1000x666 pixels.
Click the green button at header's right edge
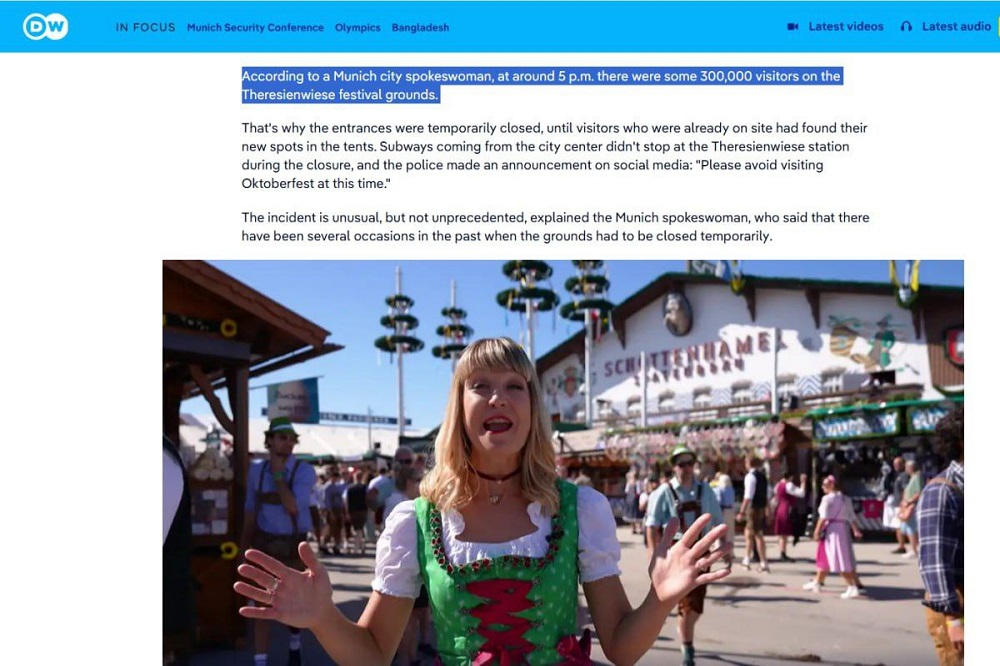coord(997,27)
